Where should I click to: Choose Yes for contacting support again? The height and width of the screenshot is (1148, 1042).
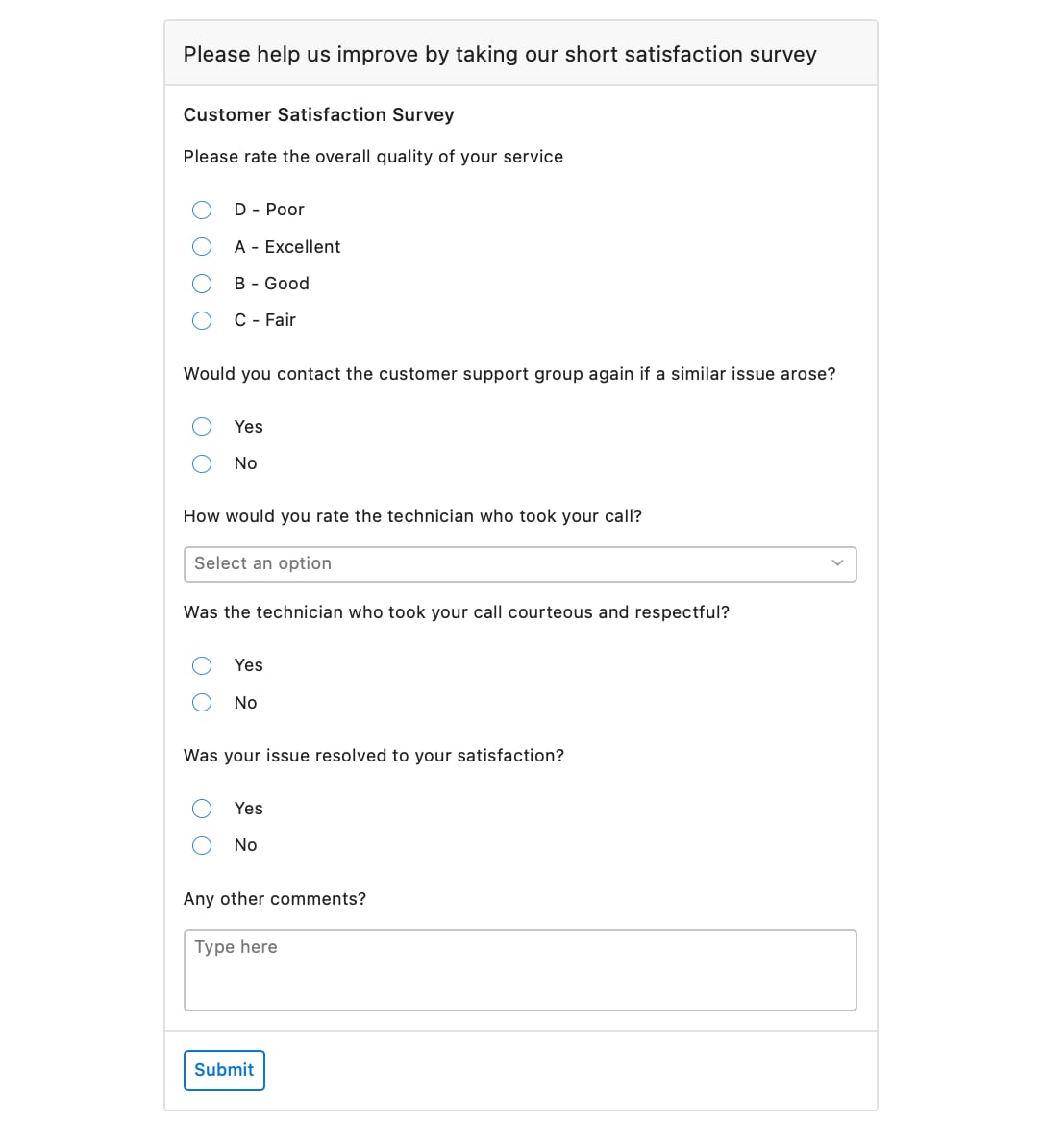tap(202, 426)
